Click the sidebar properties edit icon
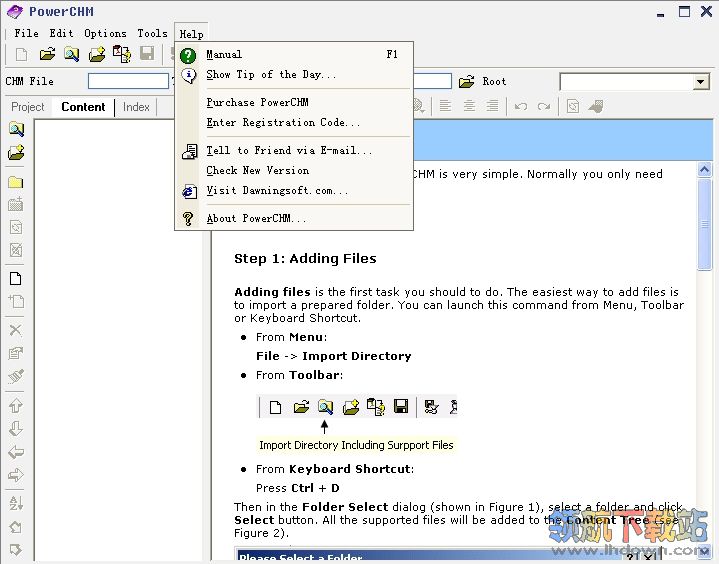This screenshot has height=564, width=719. (x=16, y=353)
